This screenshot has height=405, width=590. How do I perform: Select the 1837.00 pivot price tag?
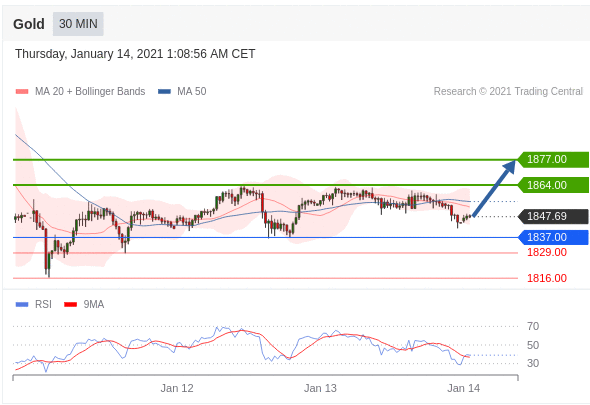553,238
